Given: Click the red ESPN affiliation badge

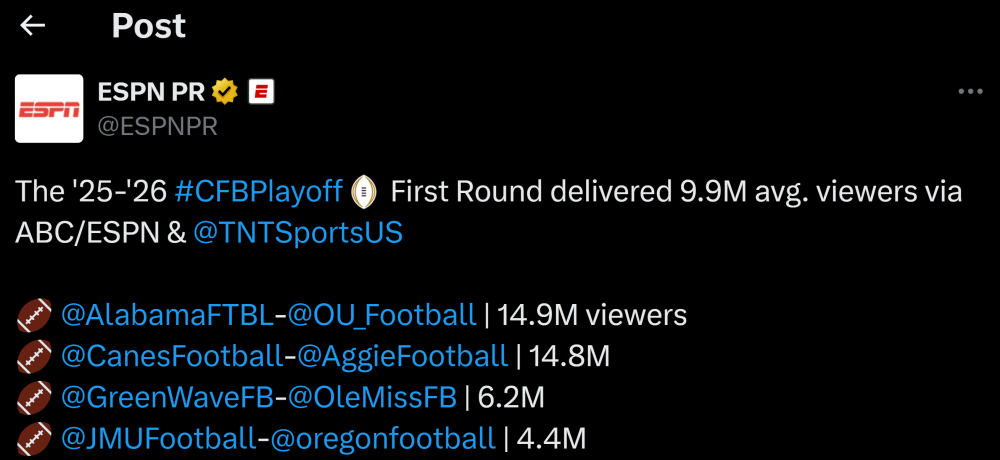Looking at the screenshot, I should coord(261,93).
